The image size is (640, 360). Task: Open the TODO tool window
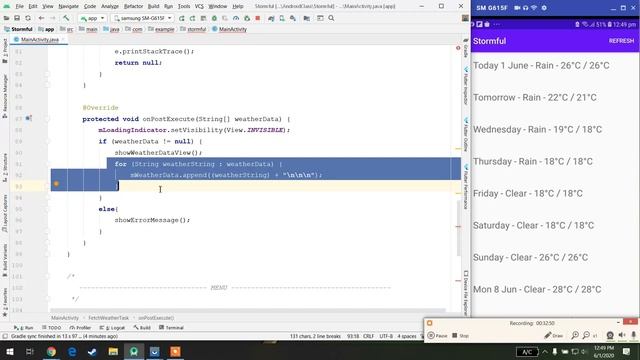(51, 328)
